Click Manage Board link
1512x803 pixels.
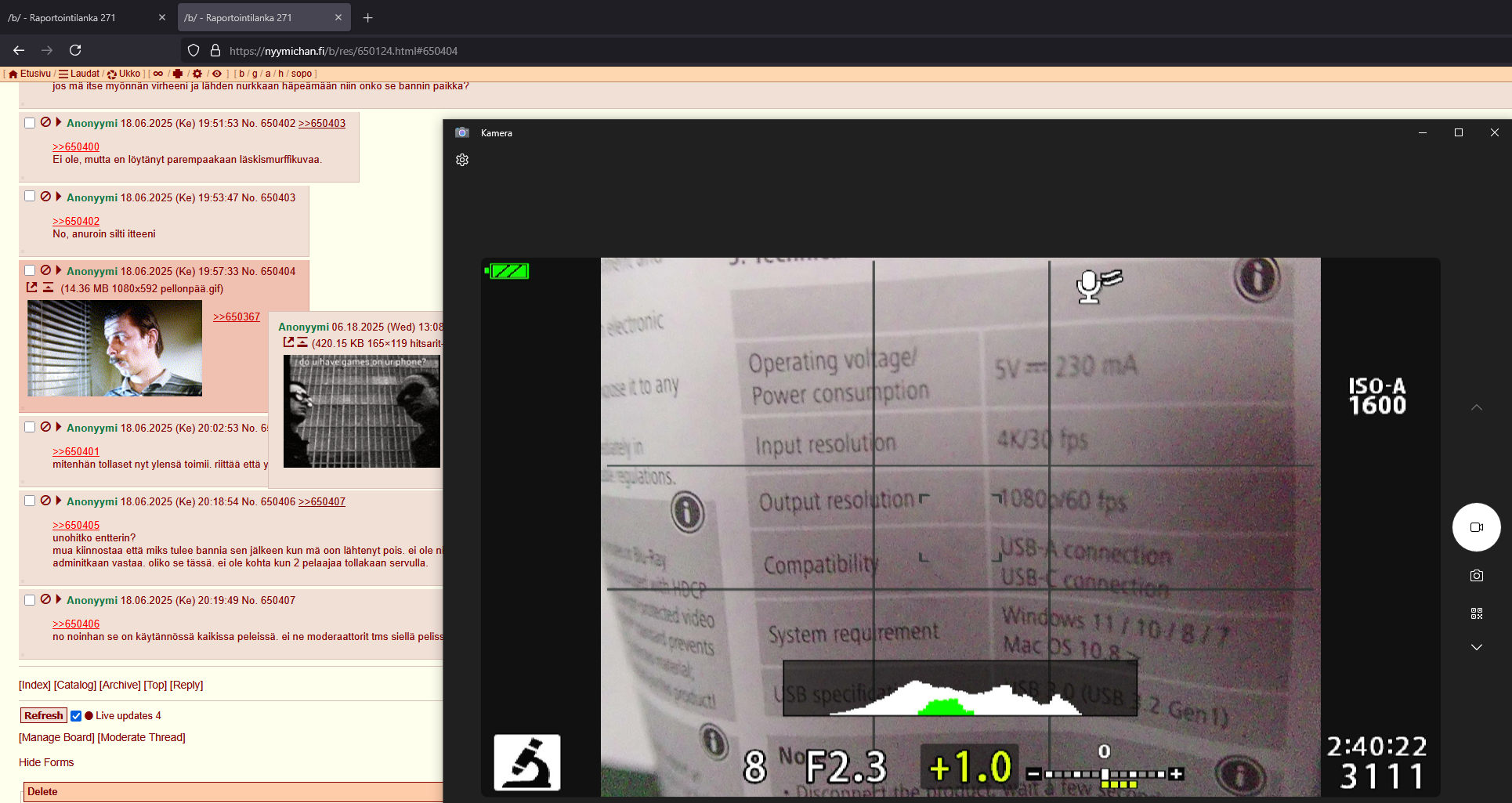[x=56, y=737]
